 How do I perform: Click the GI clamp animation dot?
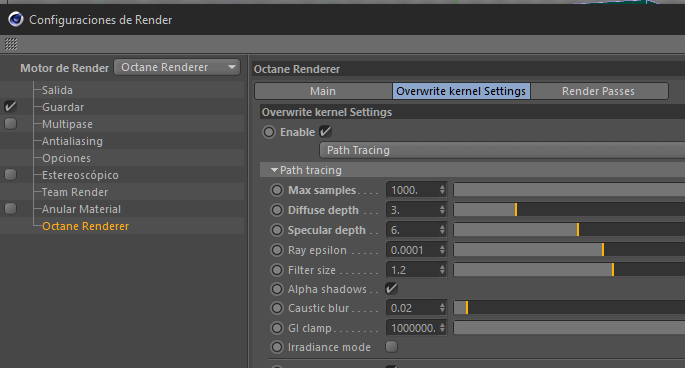(x=277, y=328)
